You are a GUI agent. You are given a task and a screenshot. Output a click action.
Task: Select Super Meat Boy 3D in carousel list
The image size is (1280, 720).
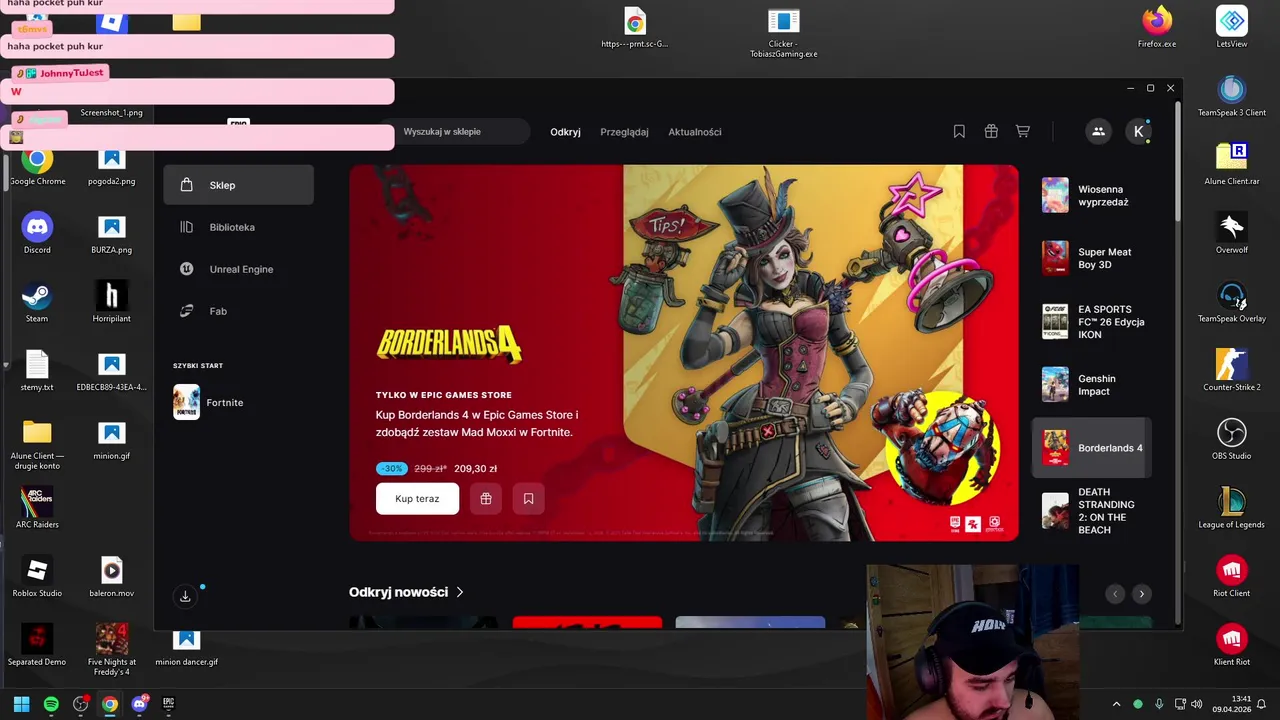pos(1091,258)
